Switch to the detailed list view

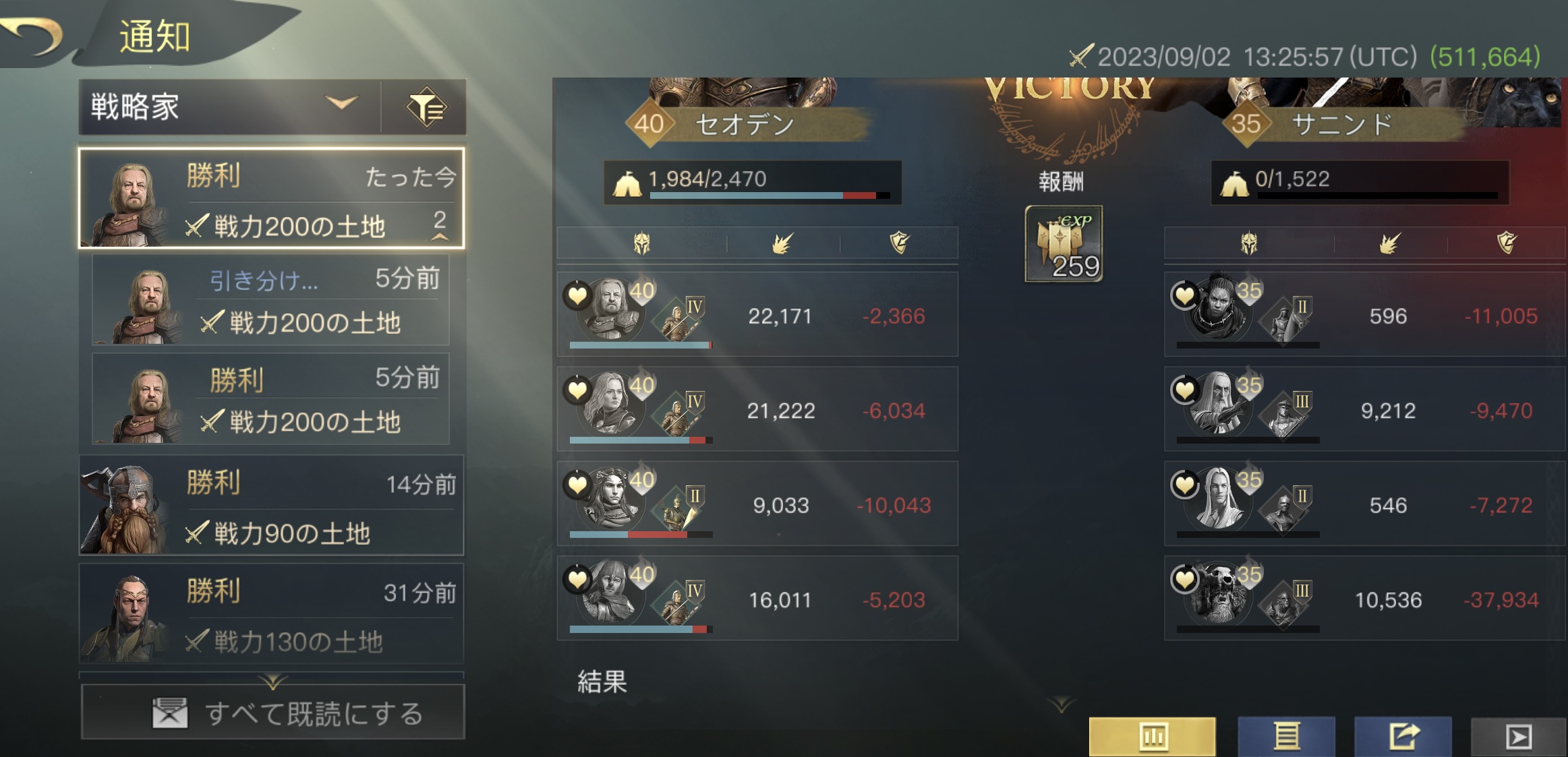tap(1286, 736)
